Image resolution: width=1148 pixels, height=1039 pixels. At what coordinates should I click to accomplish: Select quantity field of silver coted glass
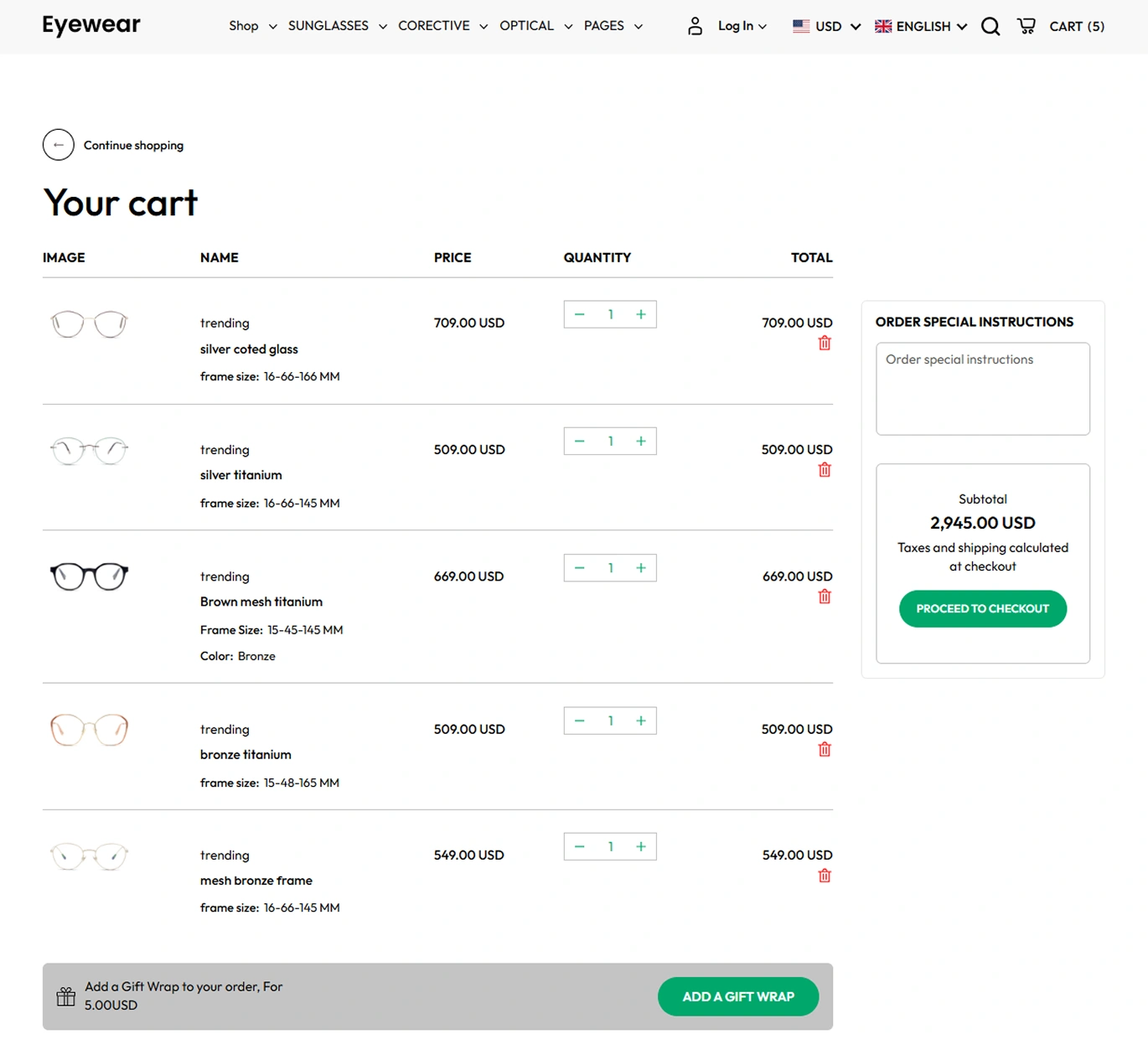(x=610, y=314)
